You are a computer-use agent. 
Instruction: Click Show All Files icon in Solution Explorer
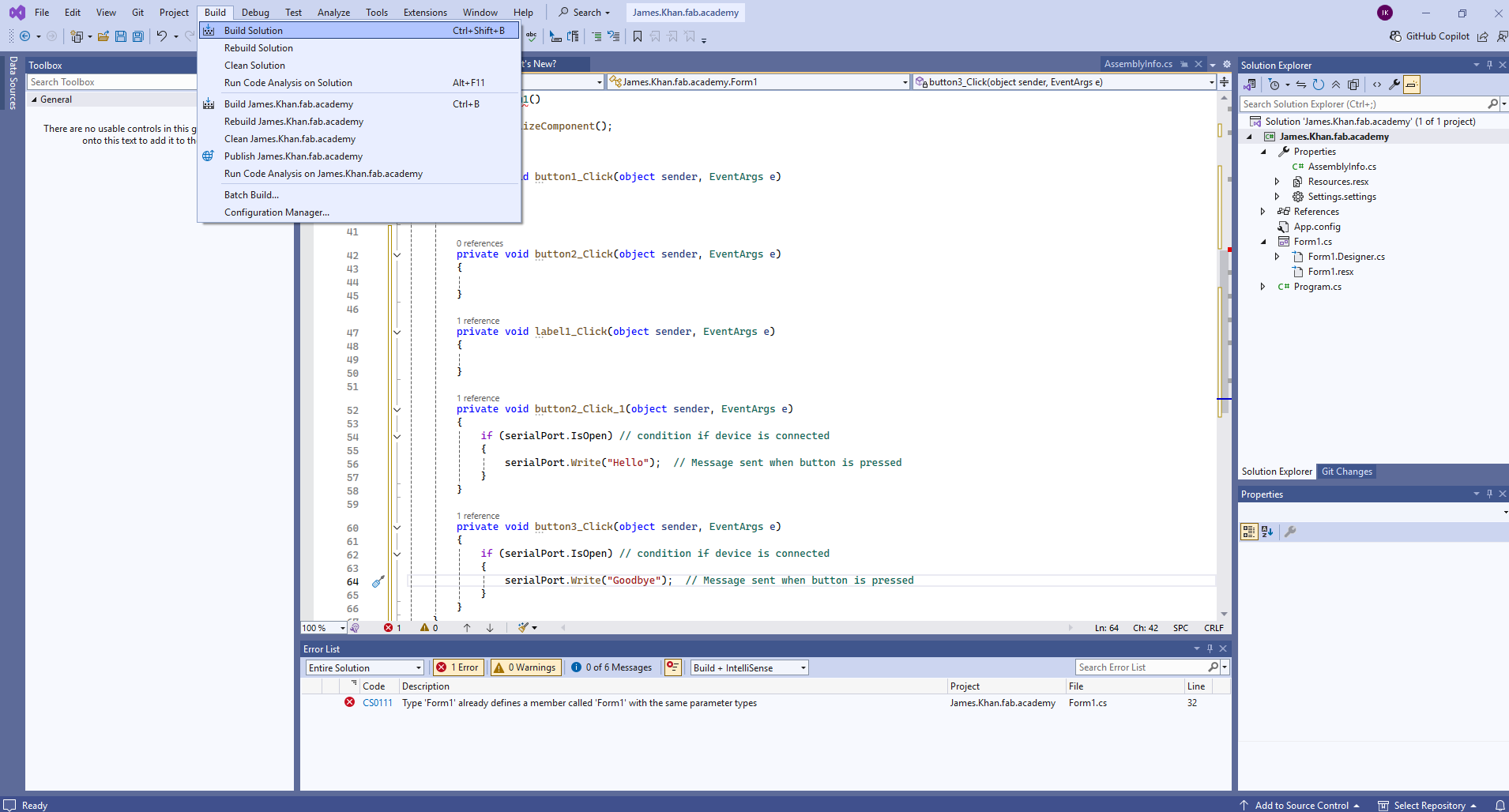click(x=1353, y=85)
